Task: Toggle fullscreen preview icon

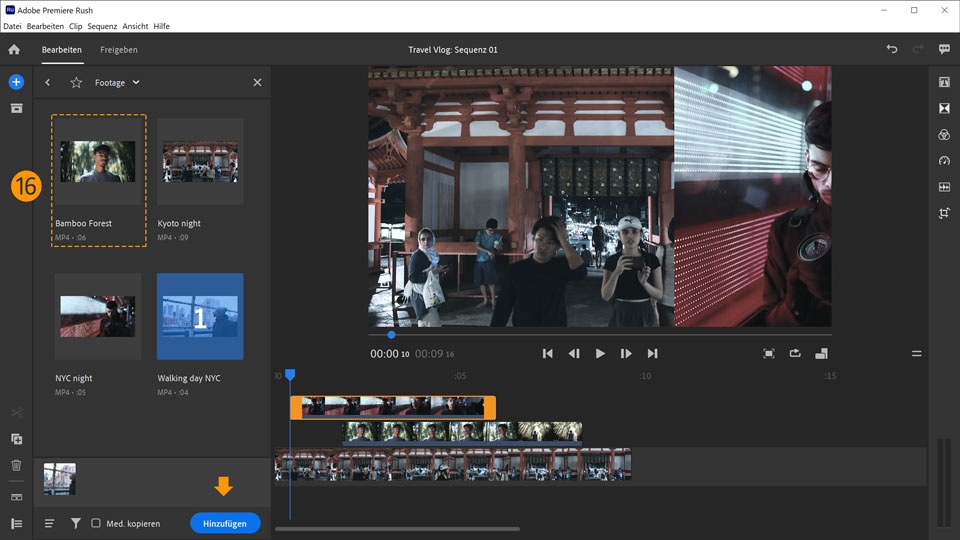Action: (769, 353)
